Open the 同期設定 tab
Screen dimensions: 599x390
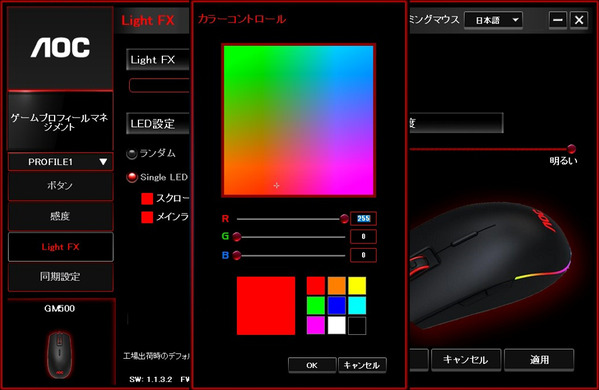coord(60,277)
